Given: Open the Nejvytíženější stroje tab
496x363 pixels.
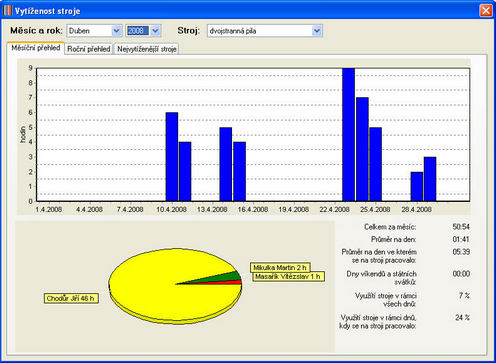Looking at the screenshot, I should click(x=147, y=49).
